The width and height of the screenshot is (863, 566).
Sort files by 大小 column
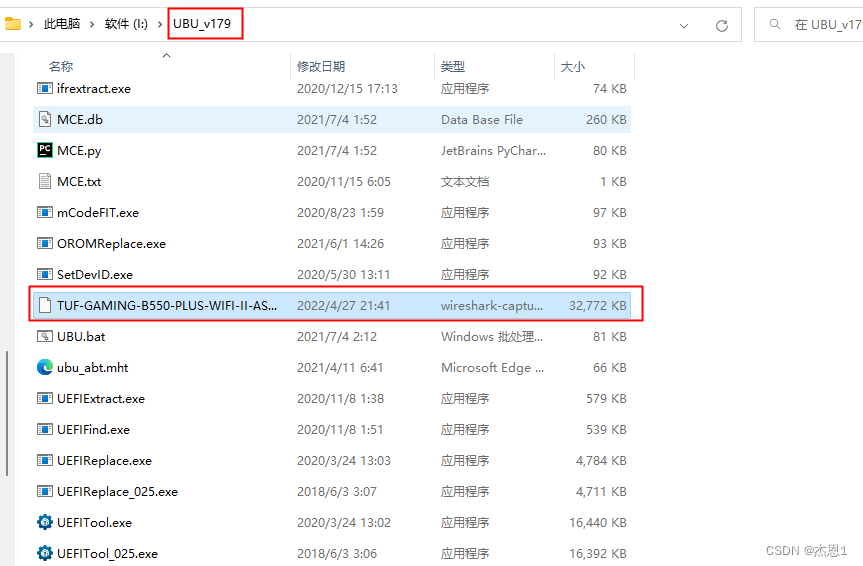[x=572, y=67]
